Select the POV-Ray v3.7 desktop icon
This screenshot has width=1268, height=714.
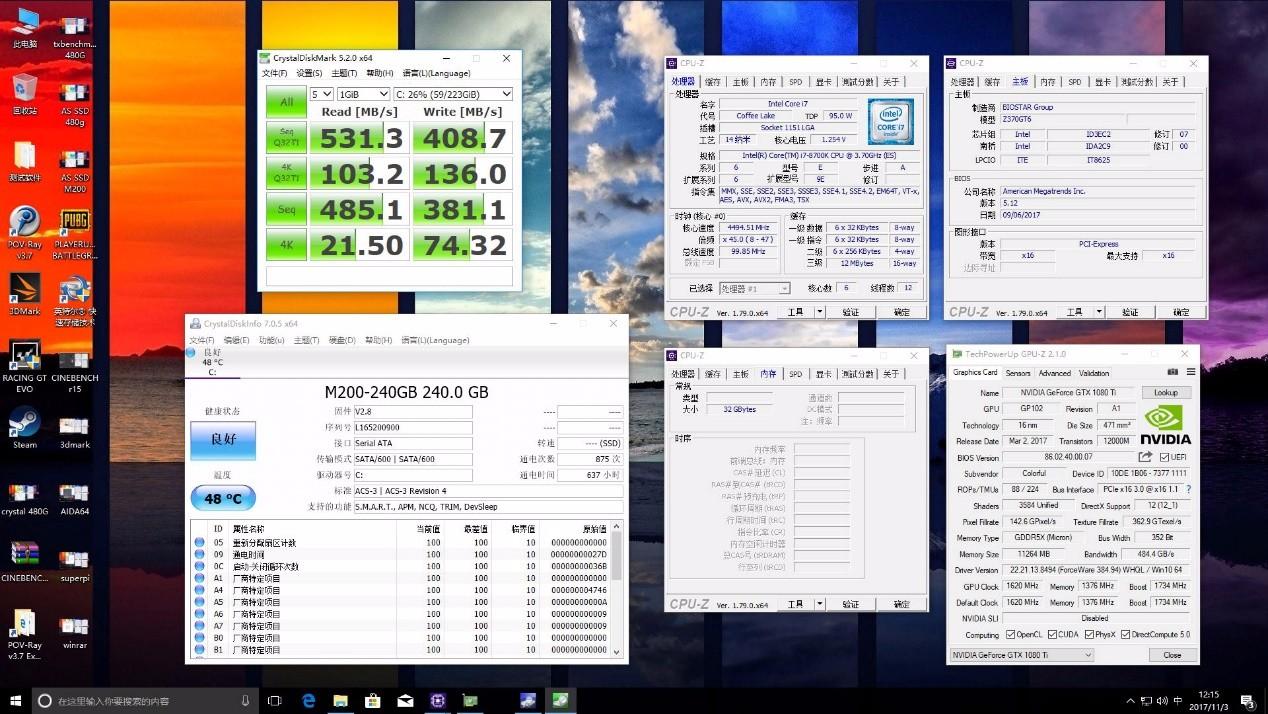tap(24, 234)
